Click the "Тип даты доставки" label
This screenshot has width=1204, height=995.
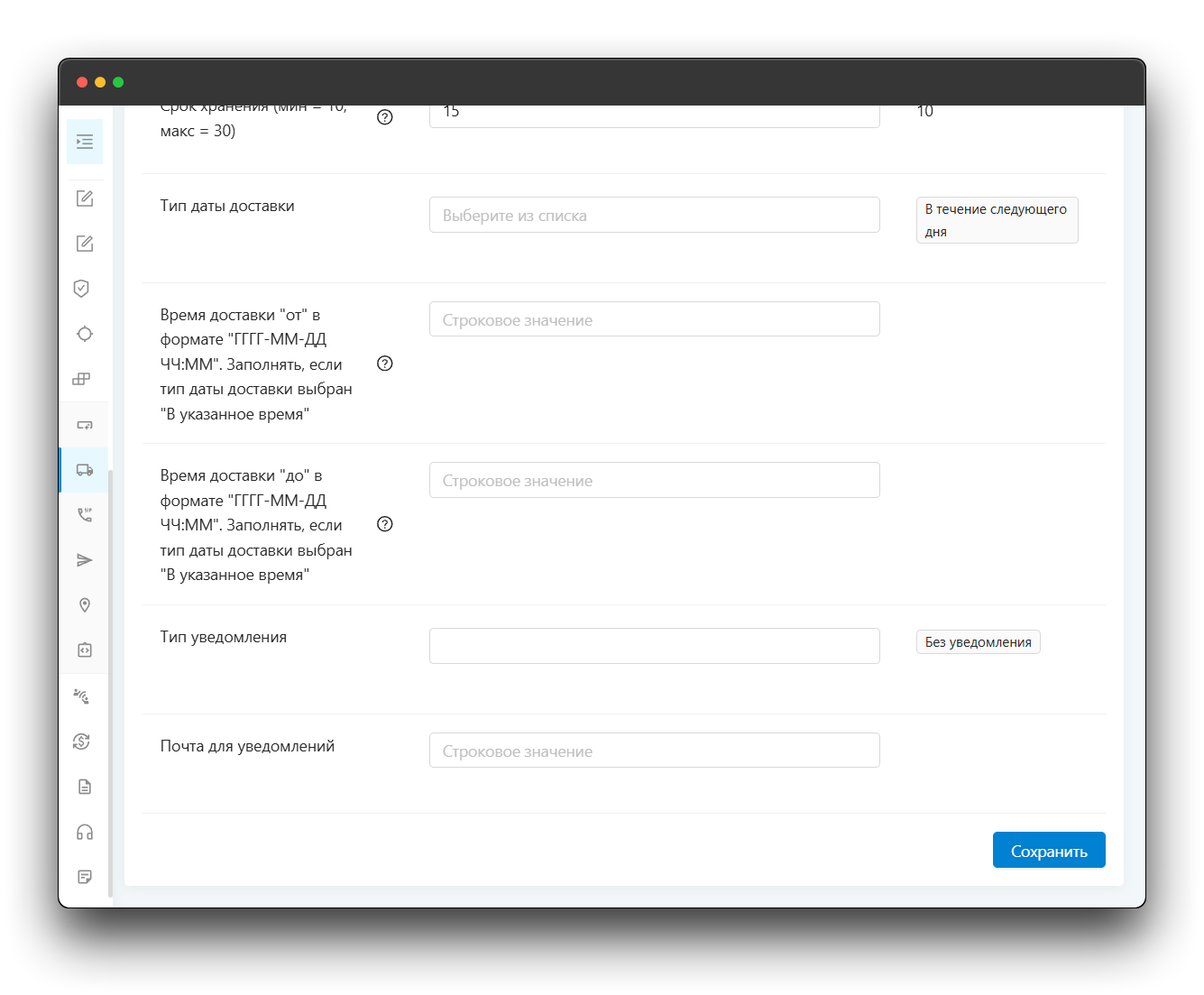coord(227,206)
